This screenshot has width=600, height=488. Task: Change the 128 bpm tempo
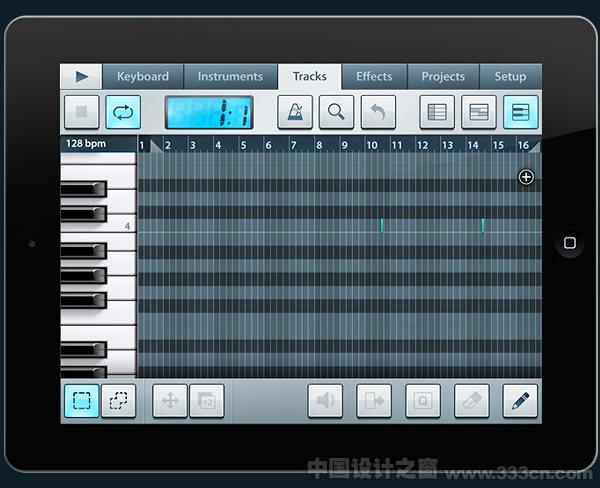86,144
